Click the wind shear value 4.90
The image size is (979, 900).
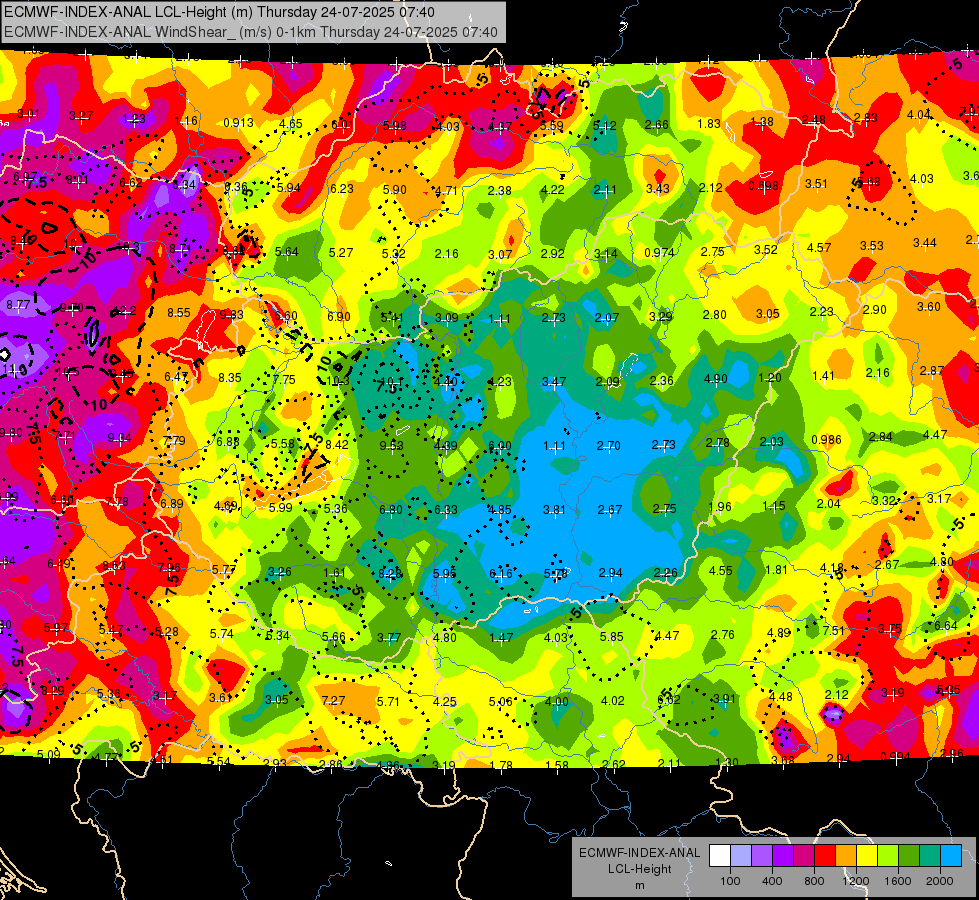tap(716, 378)
